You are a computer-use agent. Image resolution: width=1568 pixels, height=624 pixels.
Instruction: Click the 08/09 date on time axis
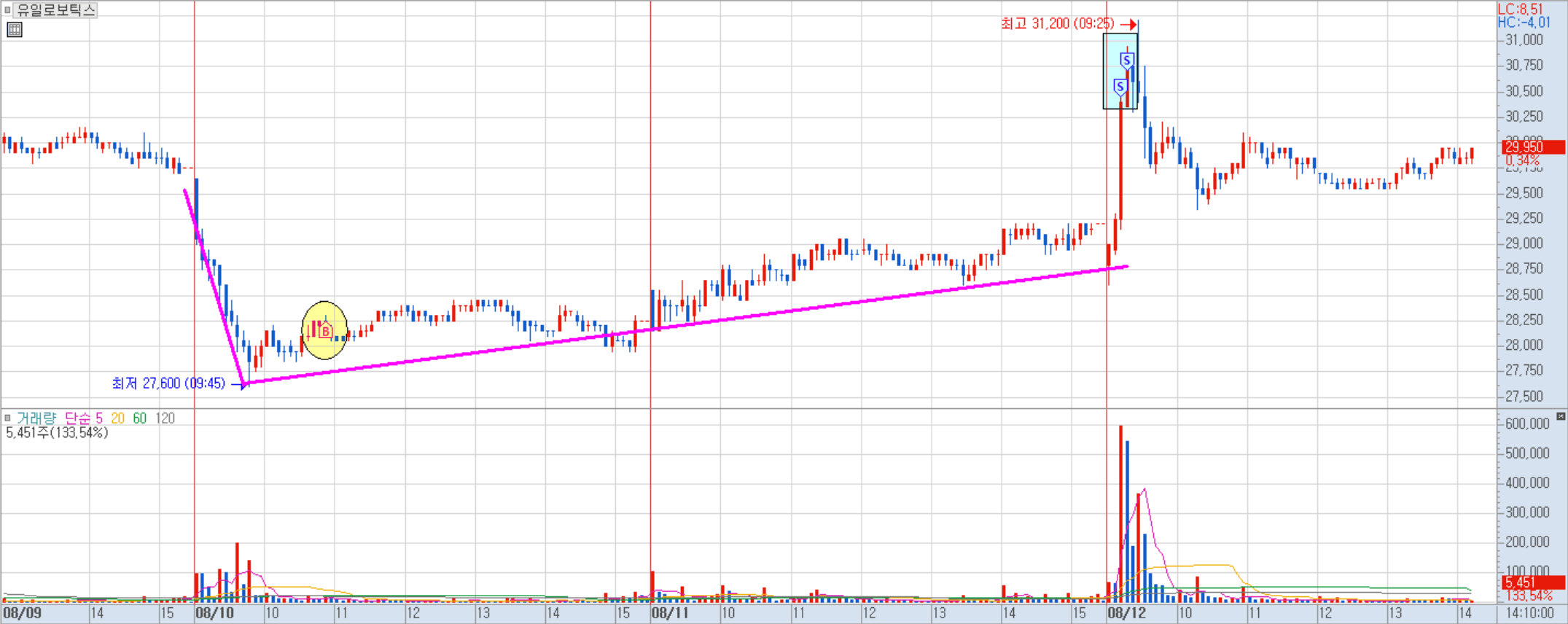pos(22,613)
